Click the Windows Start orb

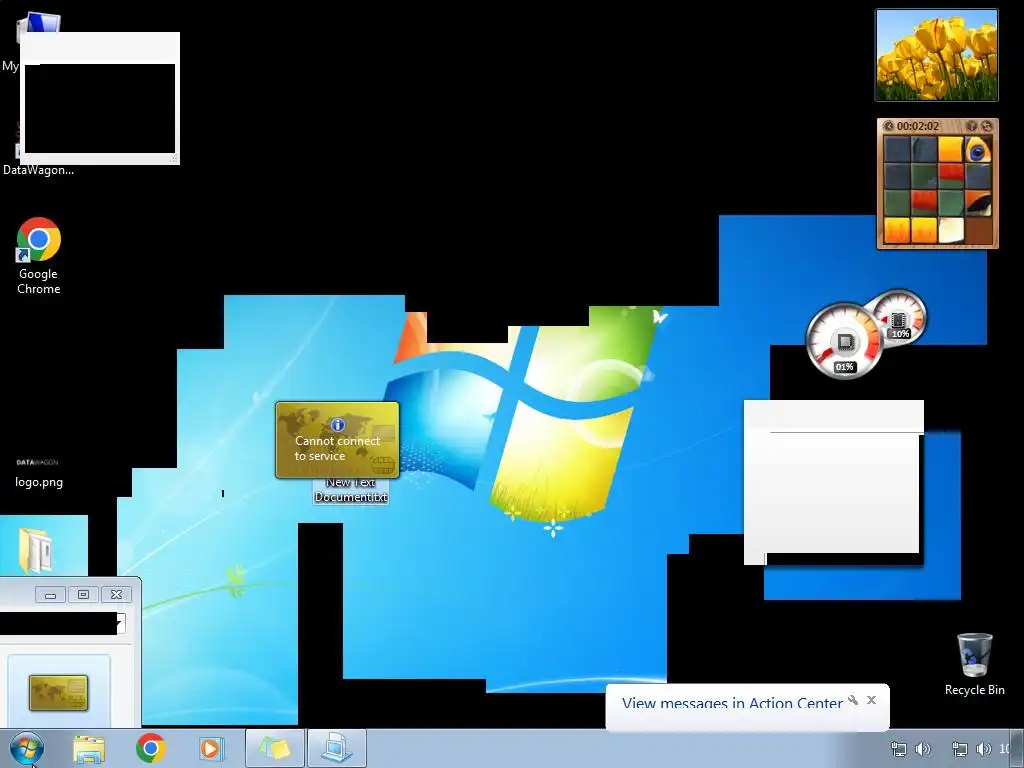(27, 748)
